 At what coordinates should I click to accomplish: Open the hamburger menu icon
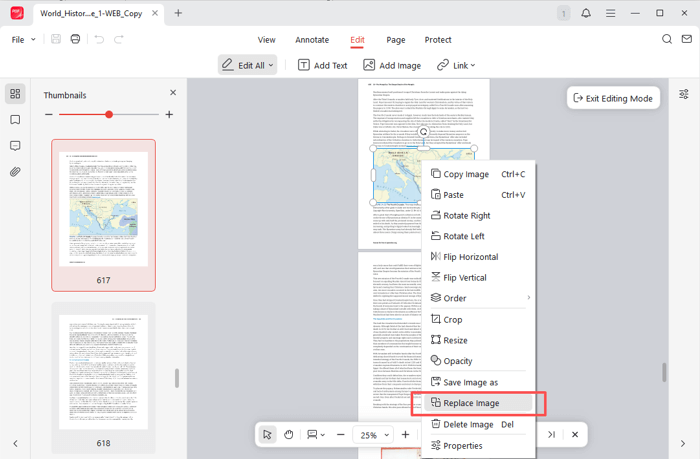pyautogui.click(x=610, y=13)
